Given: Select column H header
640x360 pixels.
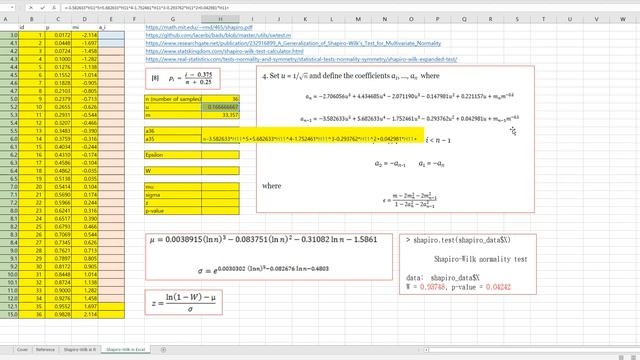Looking at the screenshot, I should click(220, 19).
